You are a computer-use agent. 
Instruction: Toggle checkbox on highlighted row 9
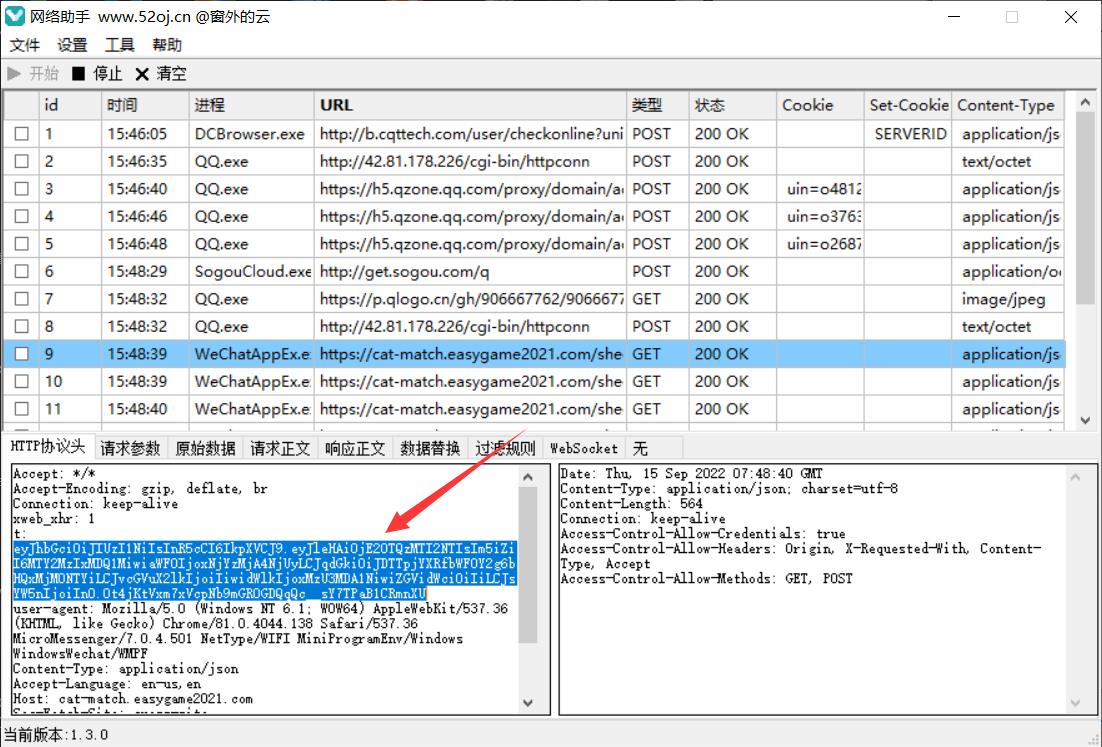[21, 354]
